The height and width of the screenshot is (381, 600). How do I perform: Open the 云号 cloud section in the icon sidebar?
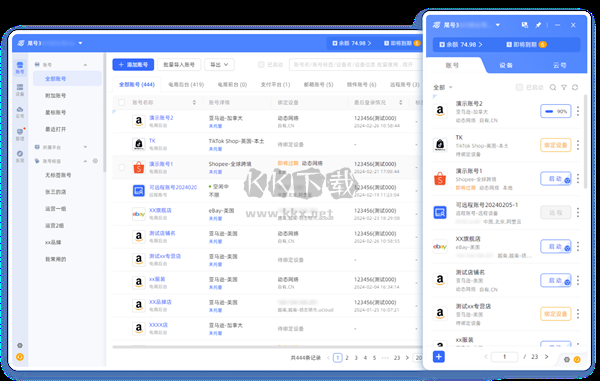20,112
